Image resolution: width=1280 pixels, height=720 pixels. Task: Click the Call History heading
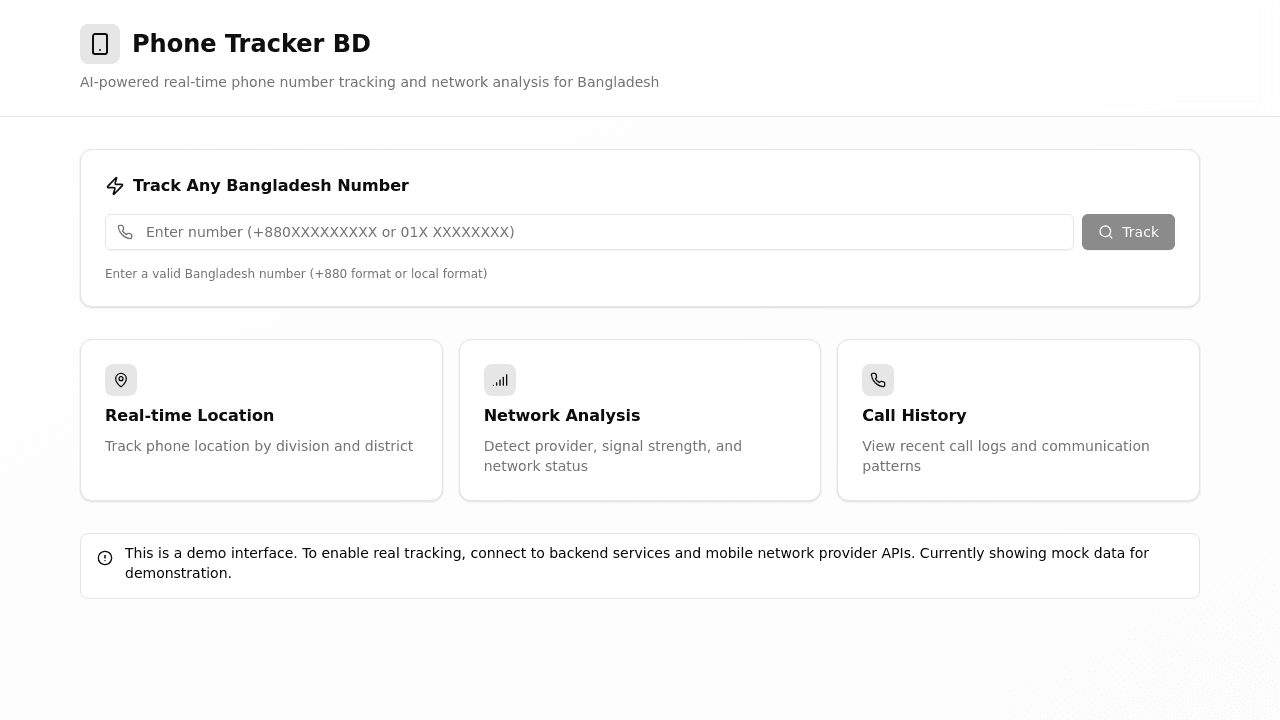point(914,415)
